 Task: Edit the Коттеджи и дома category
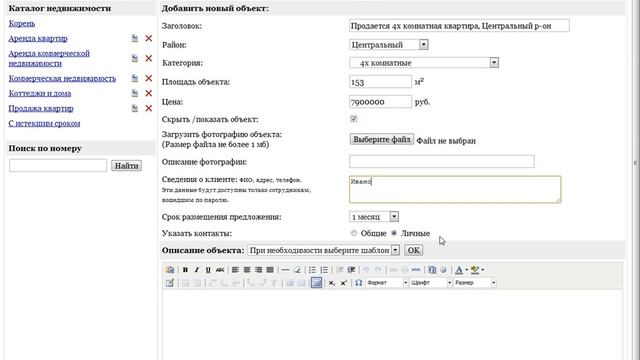(x=135, y=93)
